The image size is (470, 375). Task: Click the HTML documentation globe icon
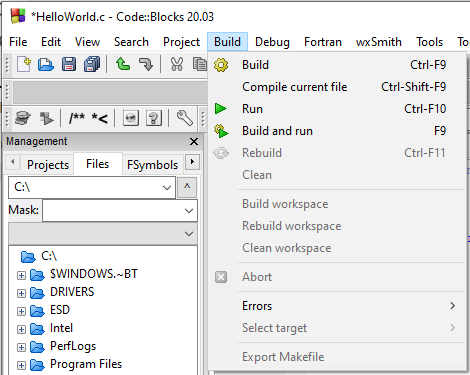point(131,118)
